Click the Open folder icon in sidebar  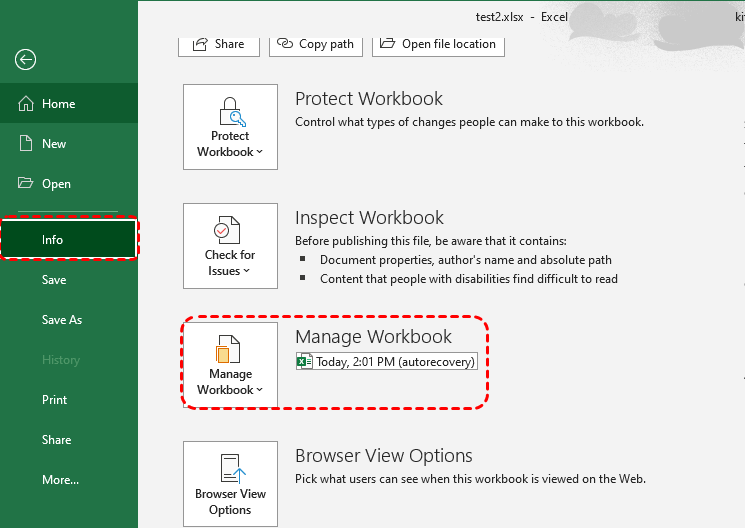26,184
